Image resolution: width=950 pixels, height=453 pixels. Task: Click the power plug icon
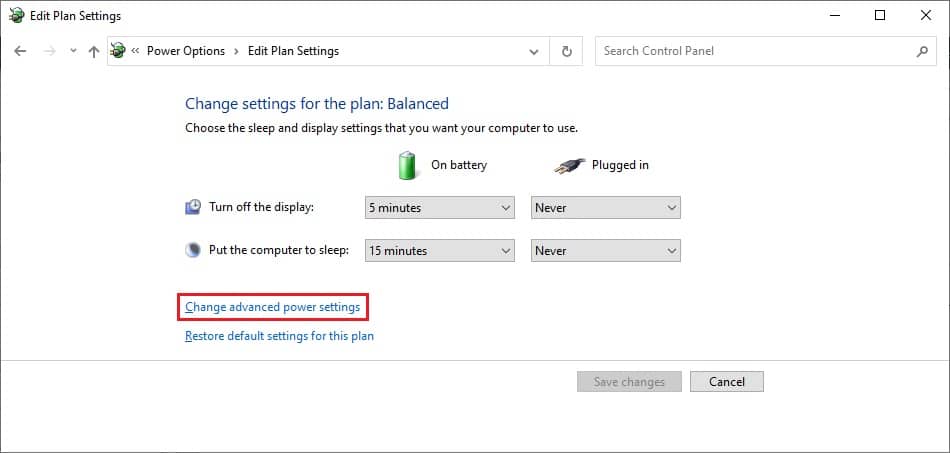point(568,165)
